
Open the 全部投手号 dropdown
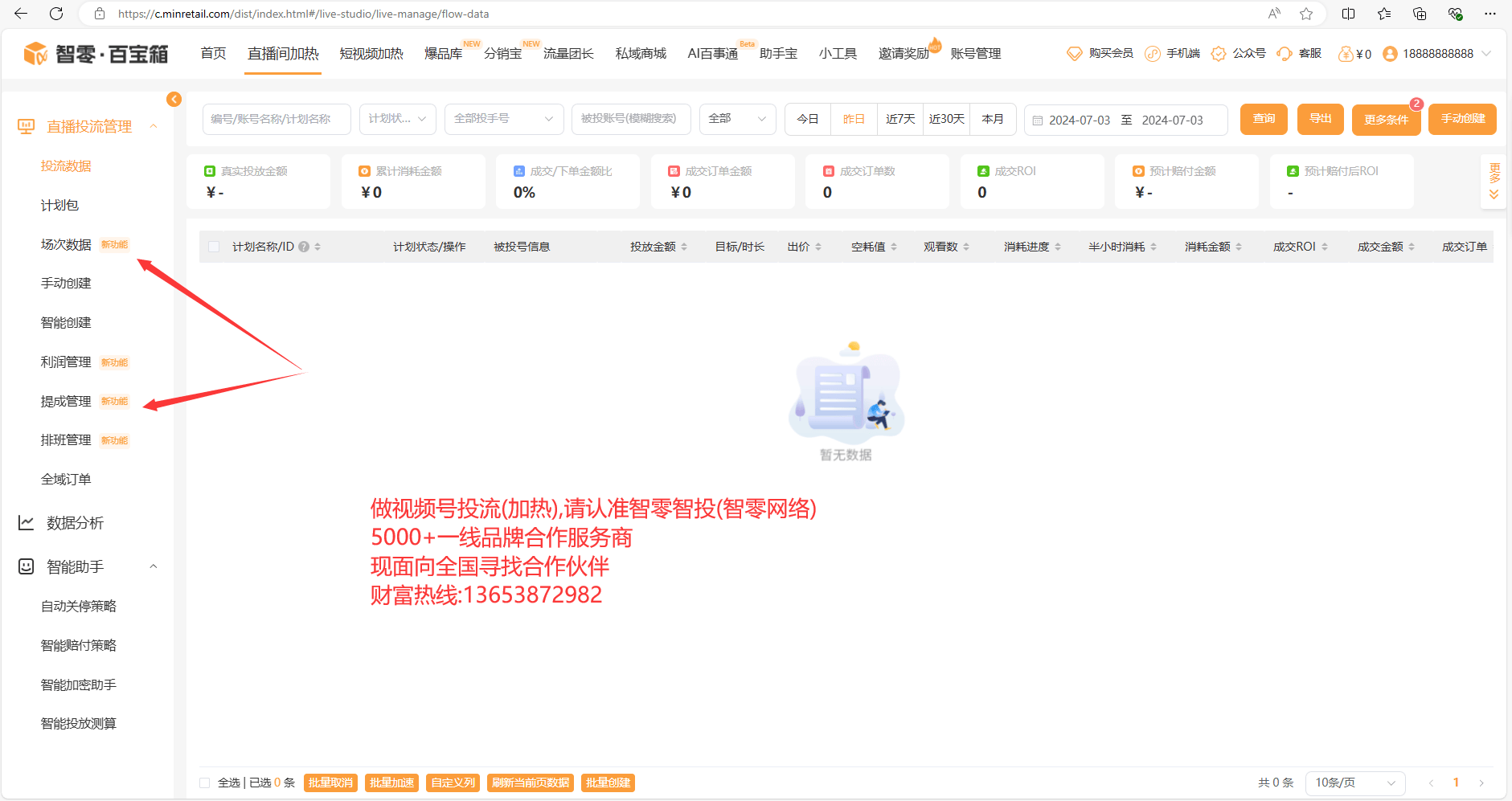(503, 119)
